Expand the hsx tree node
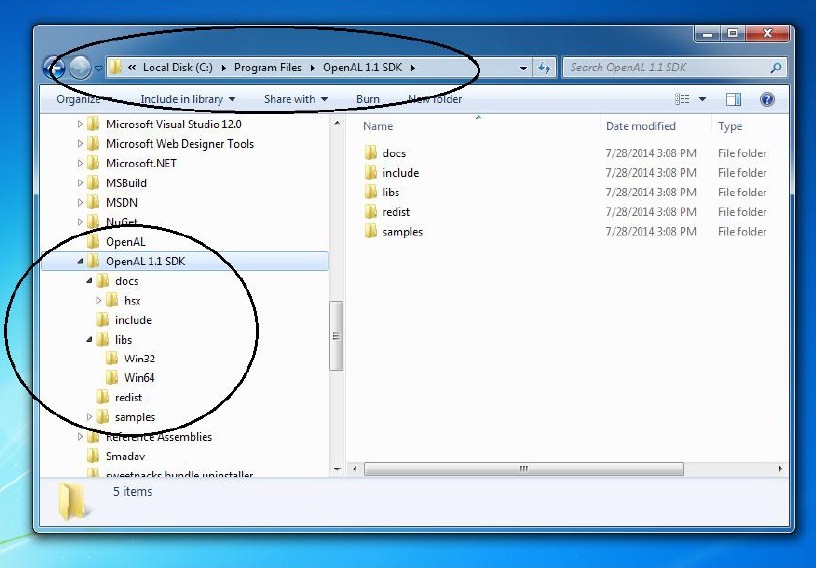Viewport: 816px width, 568px height. click(98, 300)
